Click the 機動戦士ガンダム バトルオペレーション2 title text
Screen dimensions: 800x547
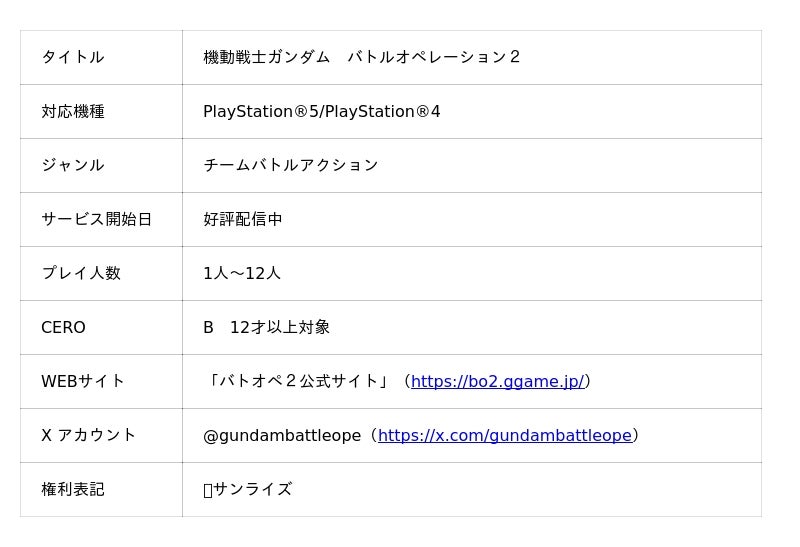pyautogui.click(x=361, y=57)
